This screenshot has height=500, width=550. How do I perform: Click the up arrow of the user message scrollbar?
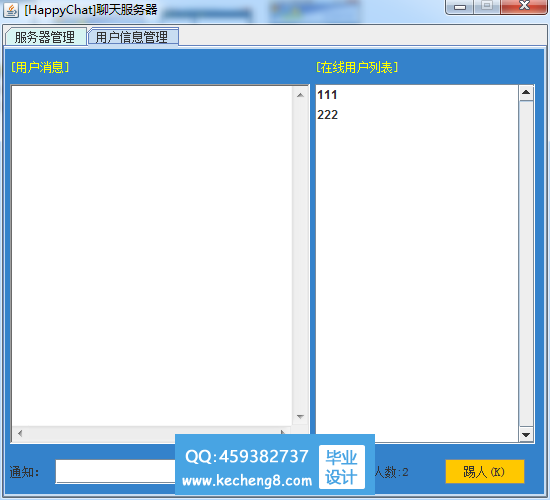tap(300, 95)
